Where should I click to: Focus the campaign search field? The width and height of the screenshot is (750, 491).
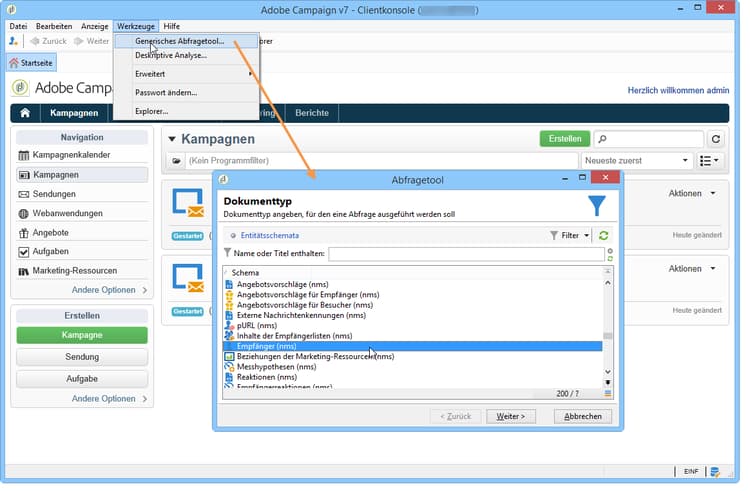pos(649,139)
